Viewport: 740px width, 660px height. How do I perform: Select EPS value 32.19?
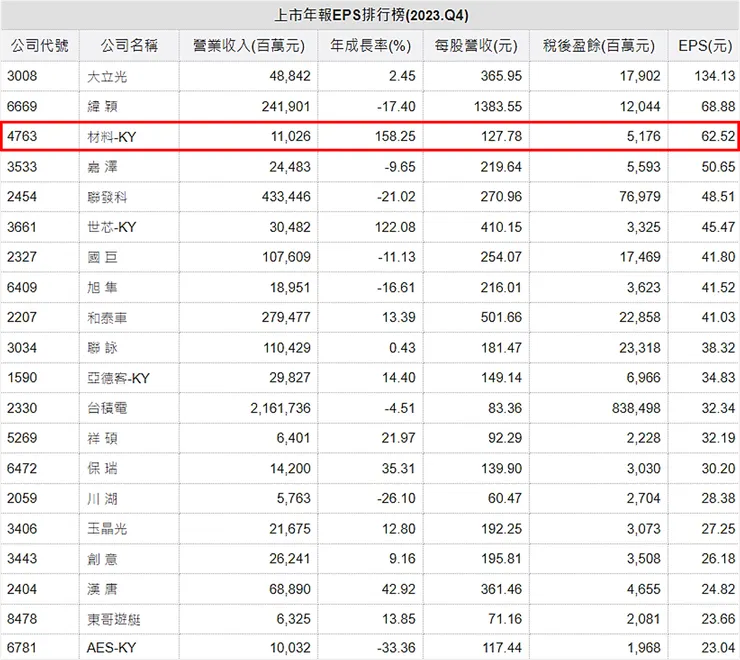click(718, 438)
